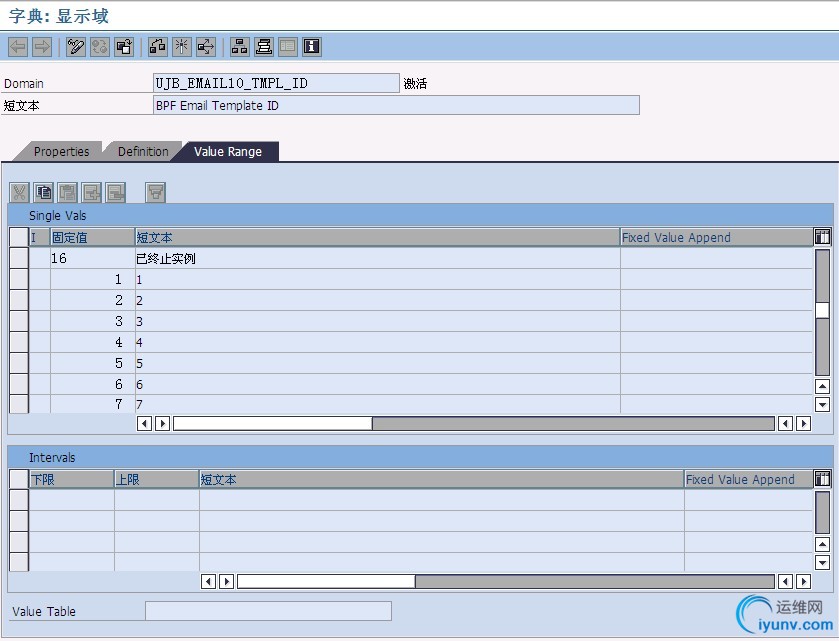The image size is (839, 641).
Task: Click Single Vals 短文本 column header
Action: coord(377,237)
